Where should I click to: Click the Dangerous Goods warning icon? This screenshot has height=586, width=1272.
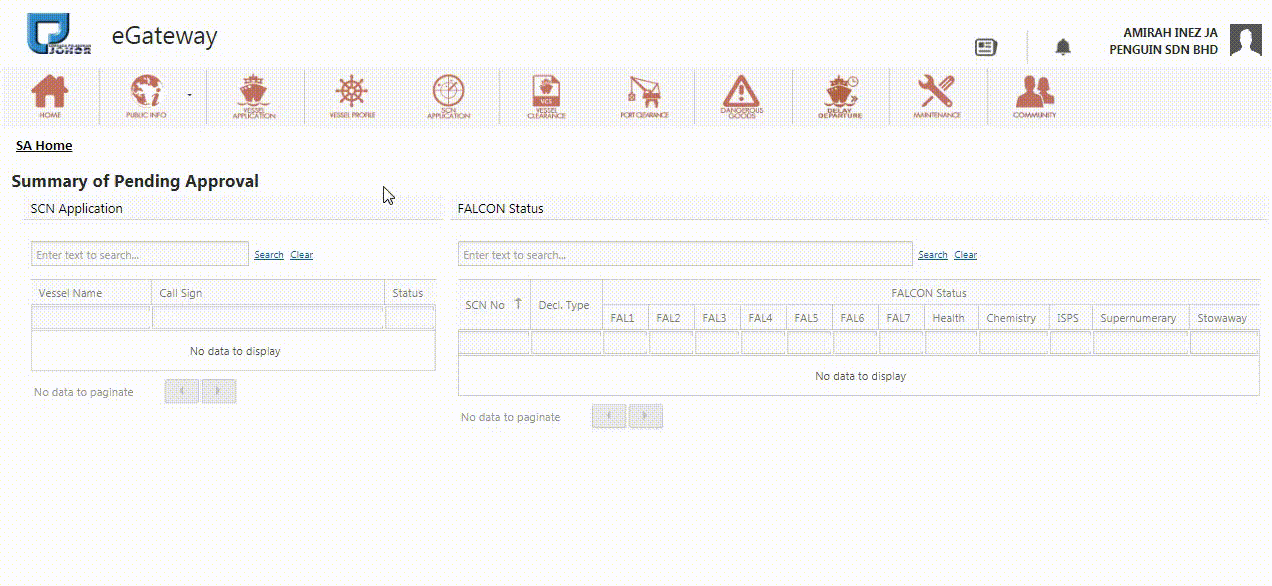click(x=741, y=96)
